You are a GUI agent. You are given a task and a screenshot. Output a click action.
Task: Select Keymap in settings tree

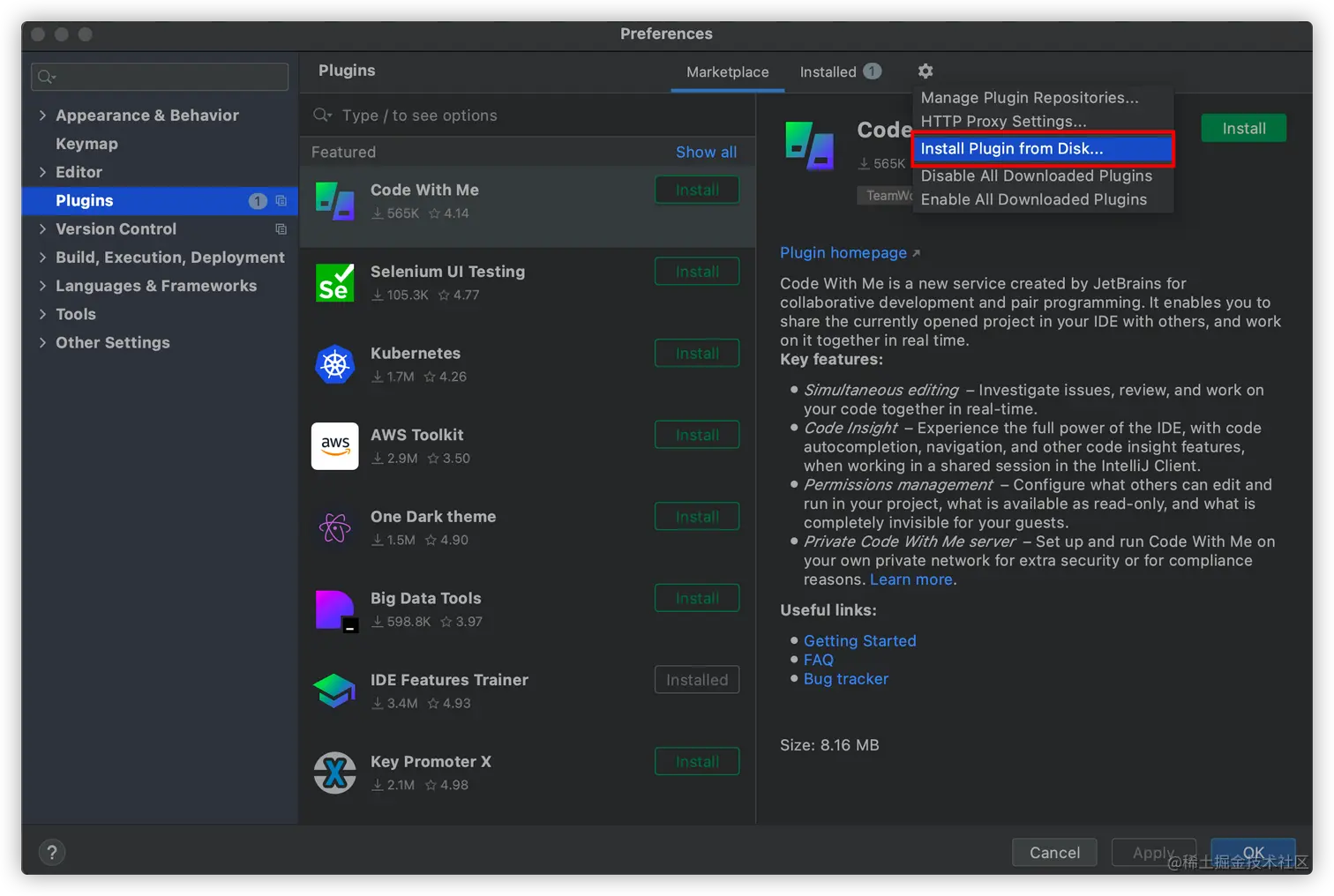pos(86,144)
